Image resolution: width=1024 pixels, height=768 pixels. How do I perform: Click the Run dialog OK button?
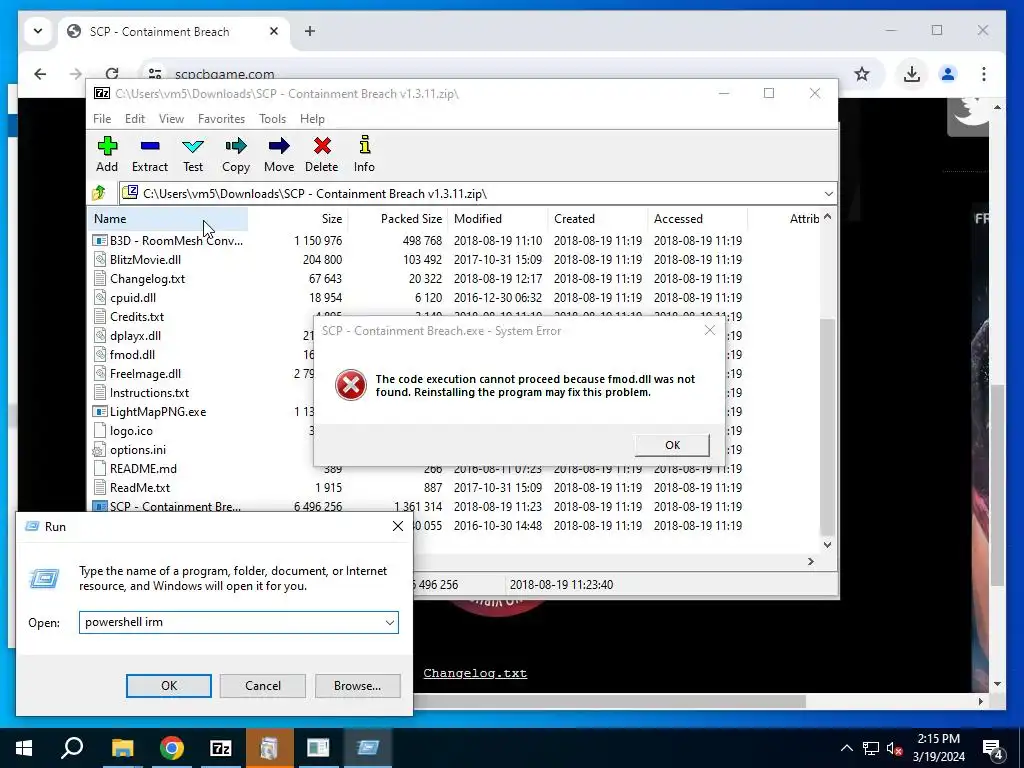click(x=168, y=686)
